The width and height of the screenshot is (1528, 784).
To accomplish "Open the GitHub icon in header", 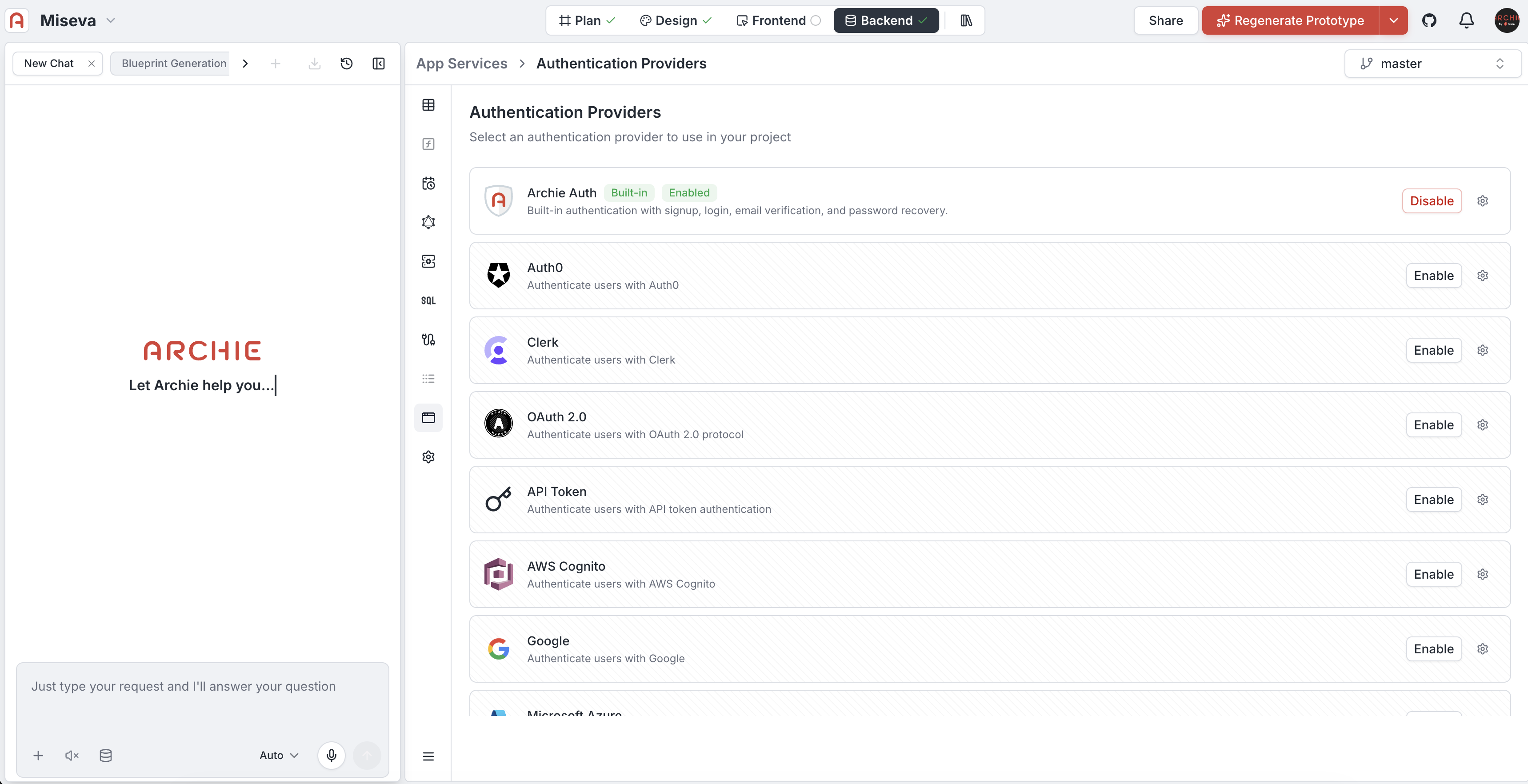I will 1429,20.
